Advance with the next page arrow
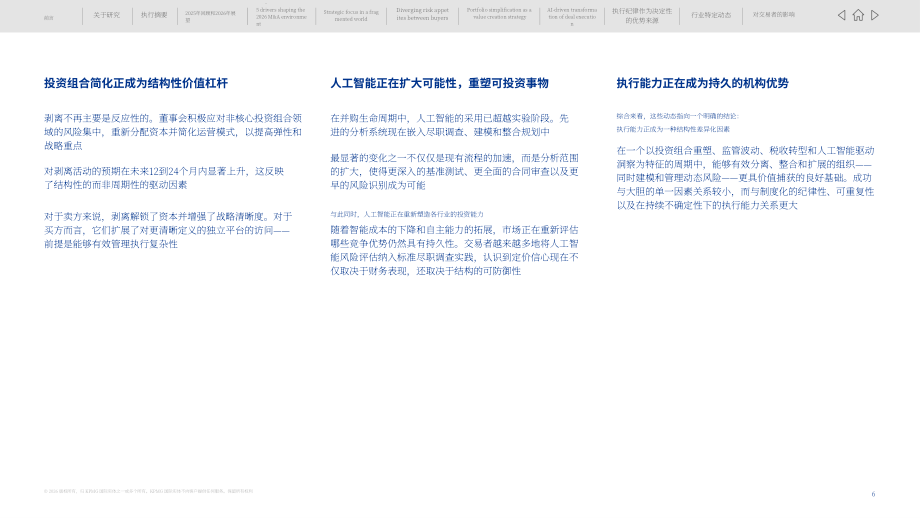This screenshot has width=920, height=518. point(875,15)
